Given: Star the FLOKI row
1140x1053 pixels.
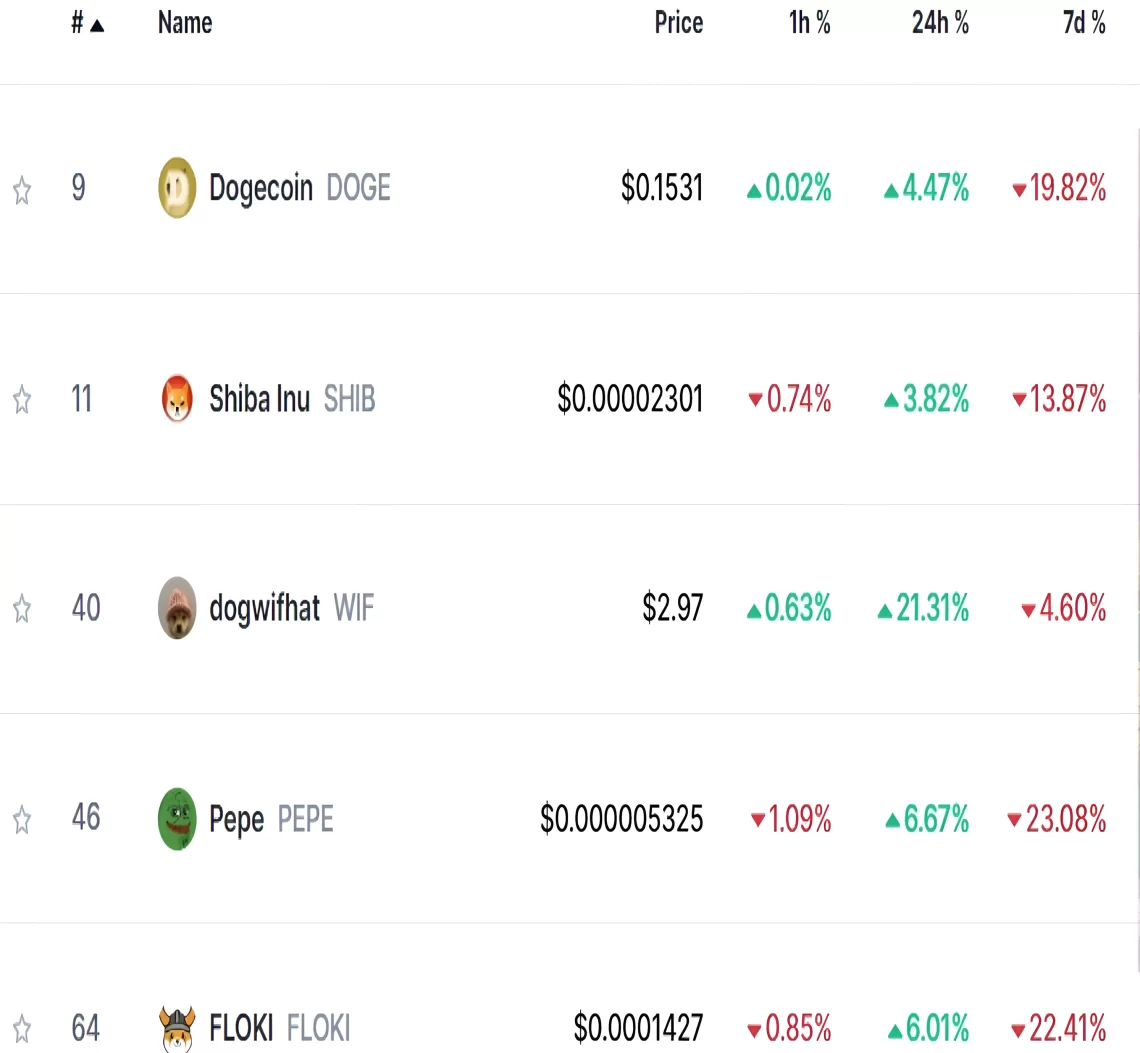Looking at the screenshot, I should click(x=22, y=1028).
